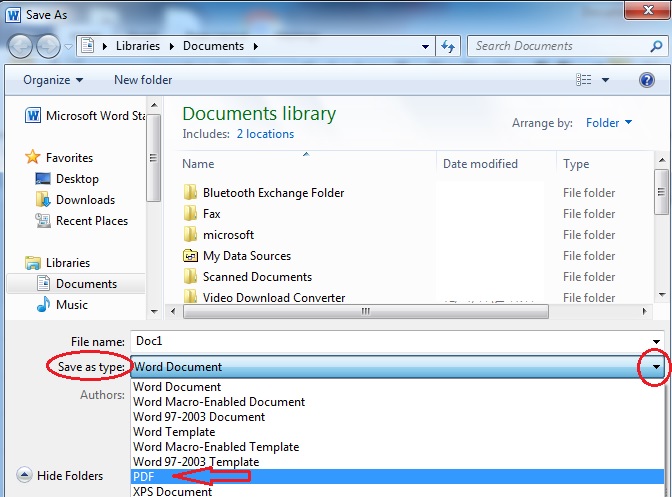The image size is (672, 497).
Task: Select the Video Download Converter folder
Action: point(264,297)
